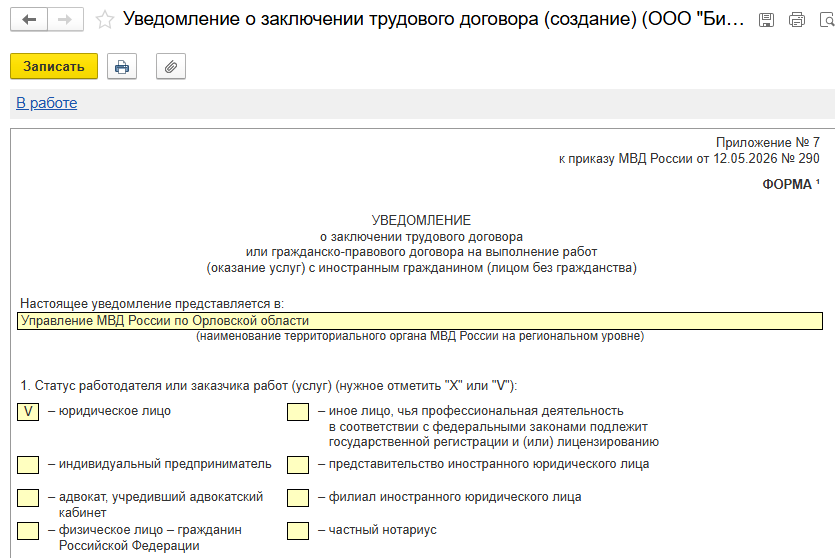Check 'филиал иностранного юридического лица' box
The image size is (835, 558).
click(x=298, y=498)
